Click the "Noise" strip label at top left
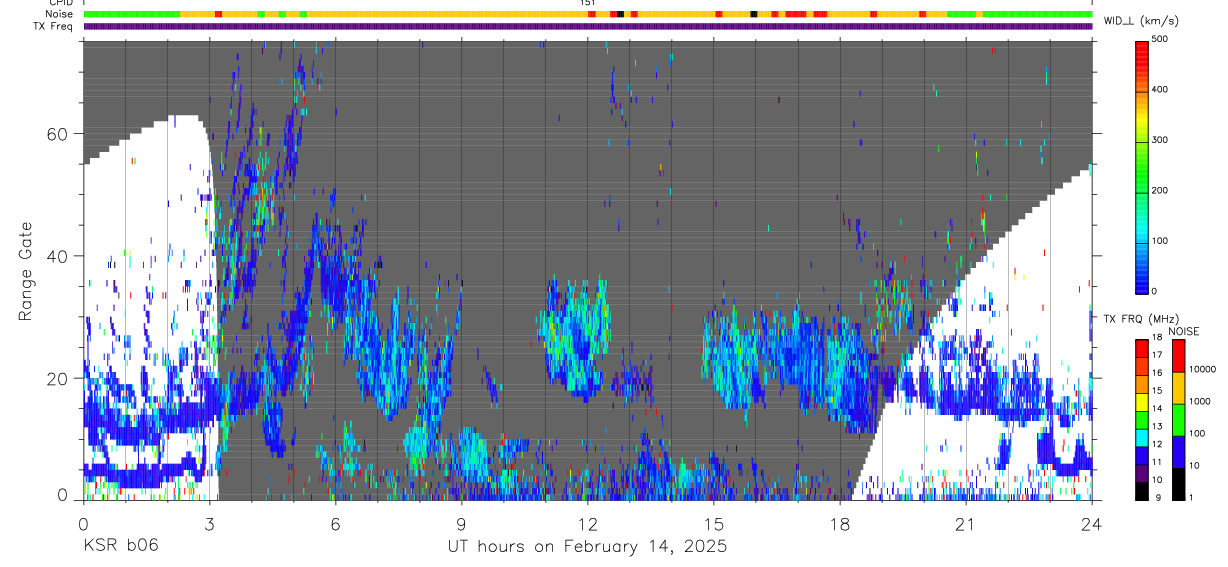Viewport: 1228px width, 567px height. coord(58,14)
